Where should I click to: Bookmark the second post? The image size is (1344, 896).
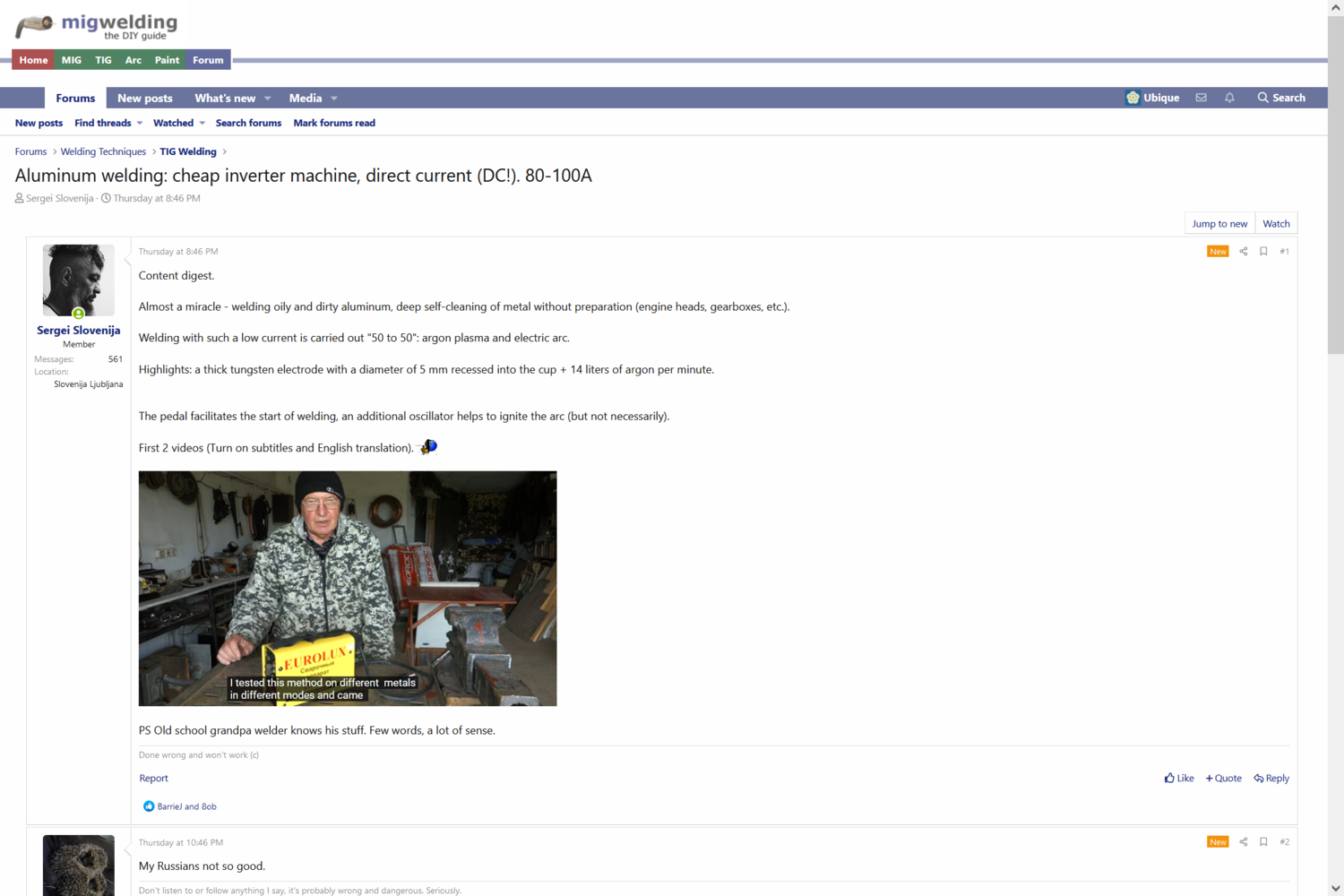tap(1263, 842)
